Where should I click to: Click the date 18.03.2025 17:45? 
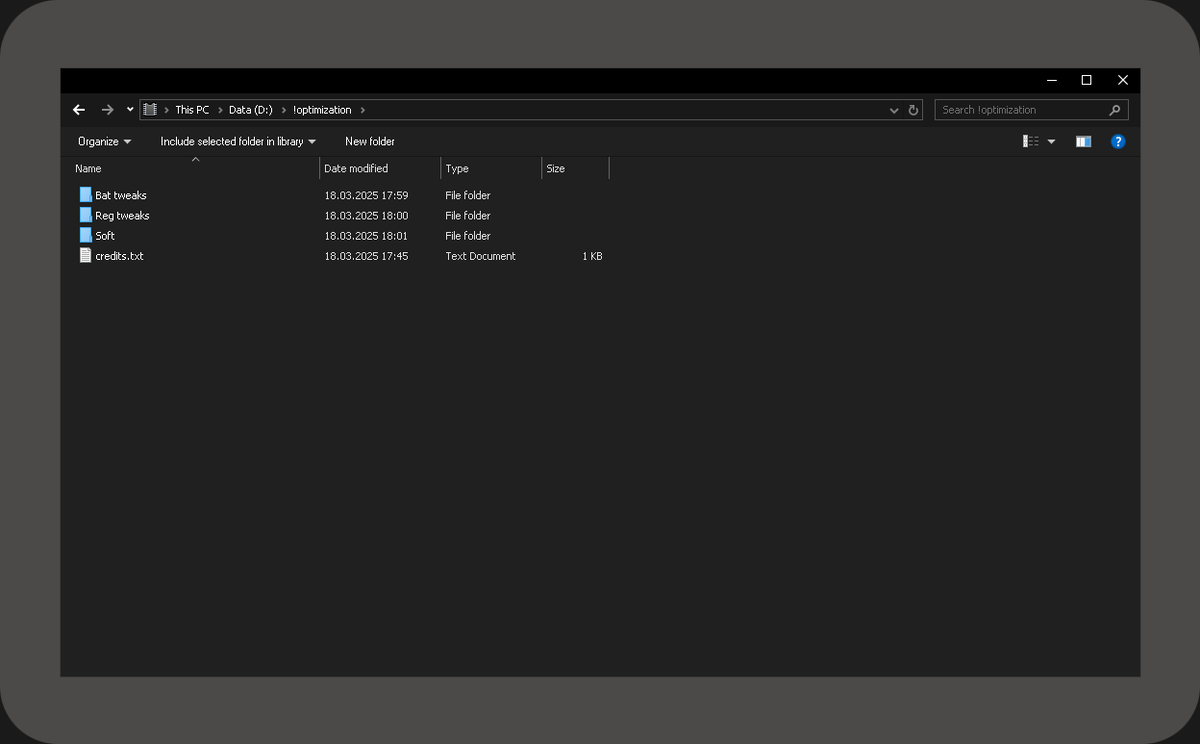coord(366,256)
